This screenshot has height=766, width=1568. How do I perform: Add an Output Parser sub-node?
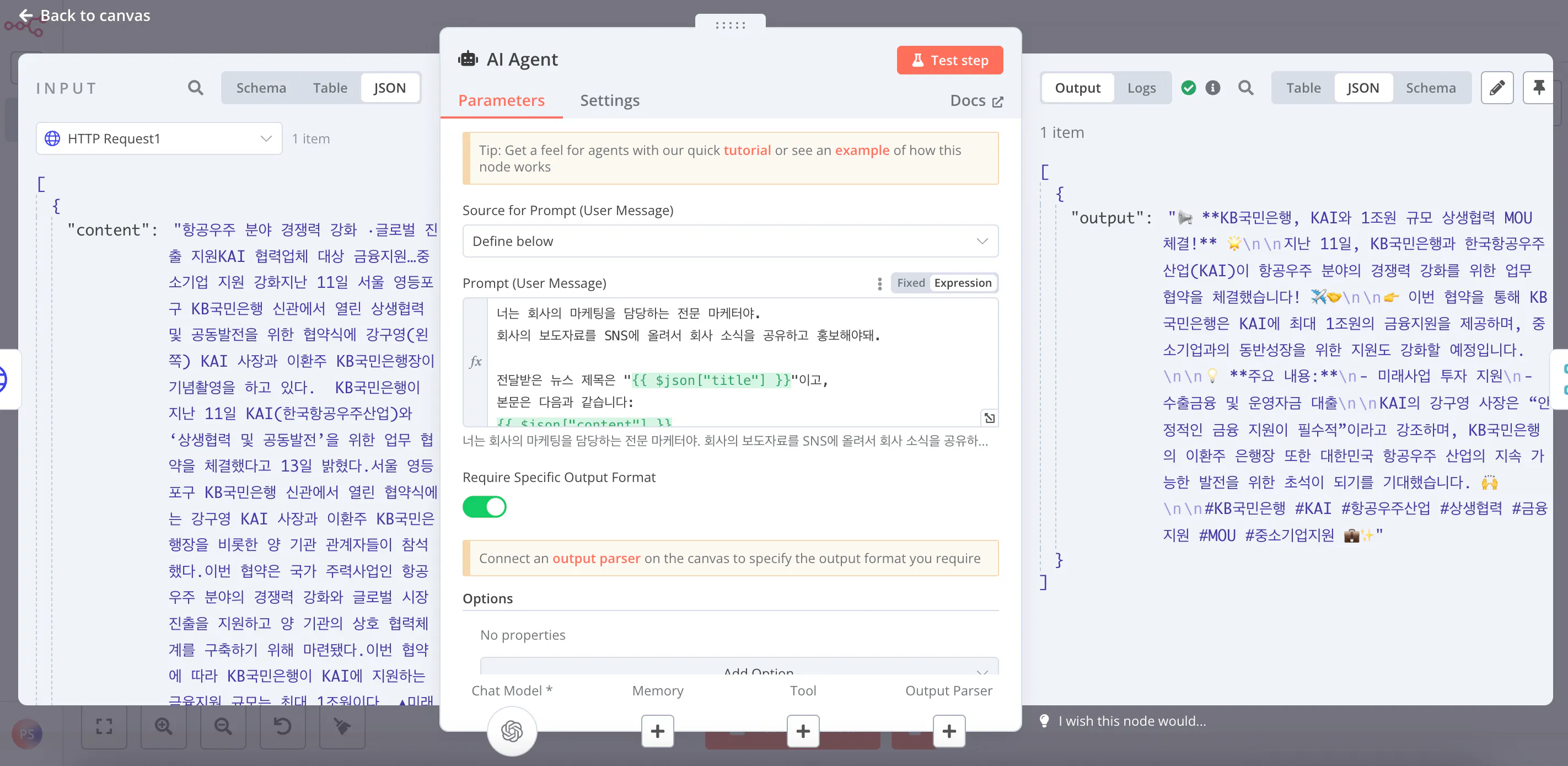tap(948, 730)
